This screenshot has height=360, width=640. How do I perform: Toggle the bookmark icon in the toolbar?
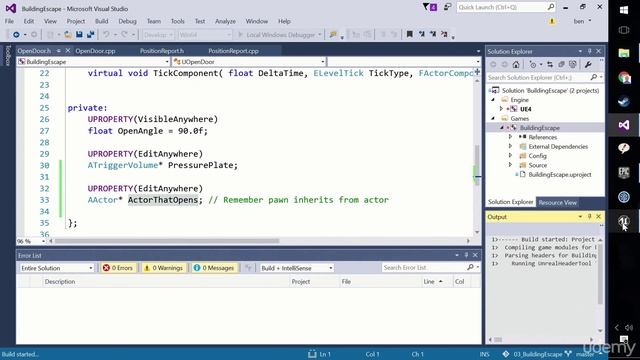click(x=409, y=34)
